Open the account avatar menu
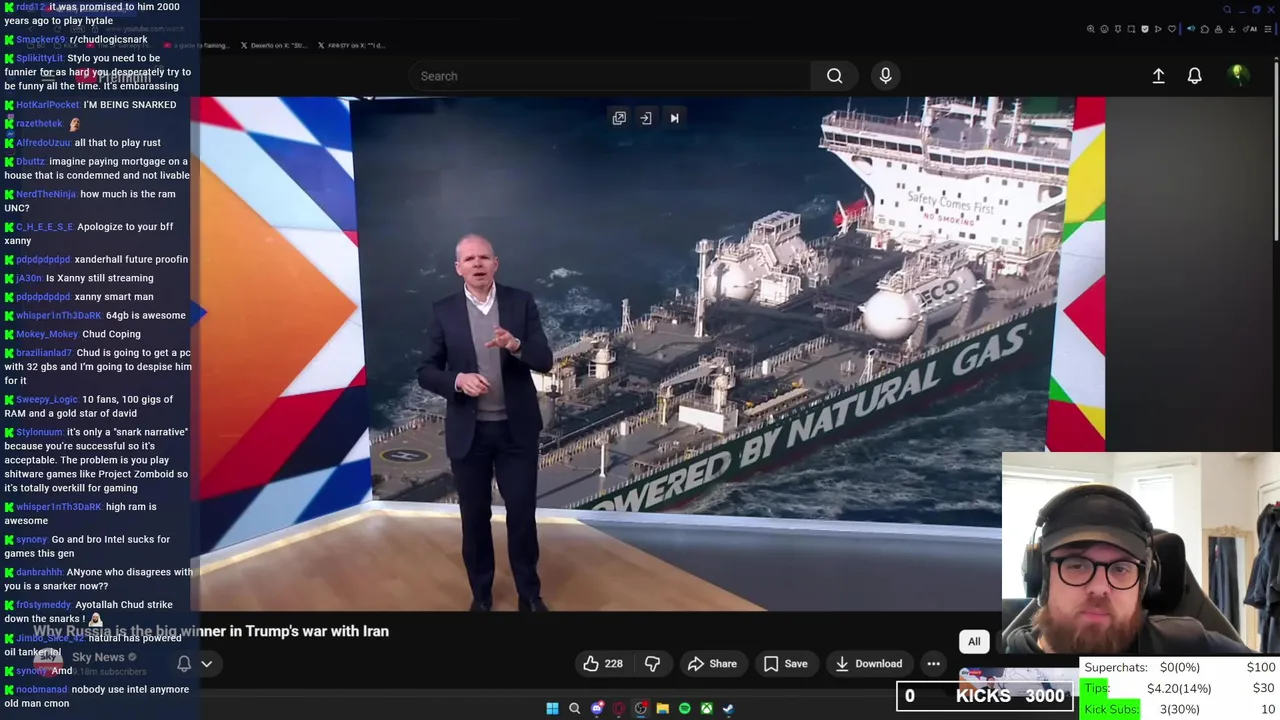Viewport: 1280px width, 720px height. pos(1237,75)
